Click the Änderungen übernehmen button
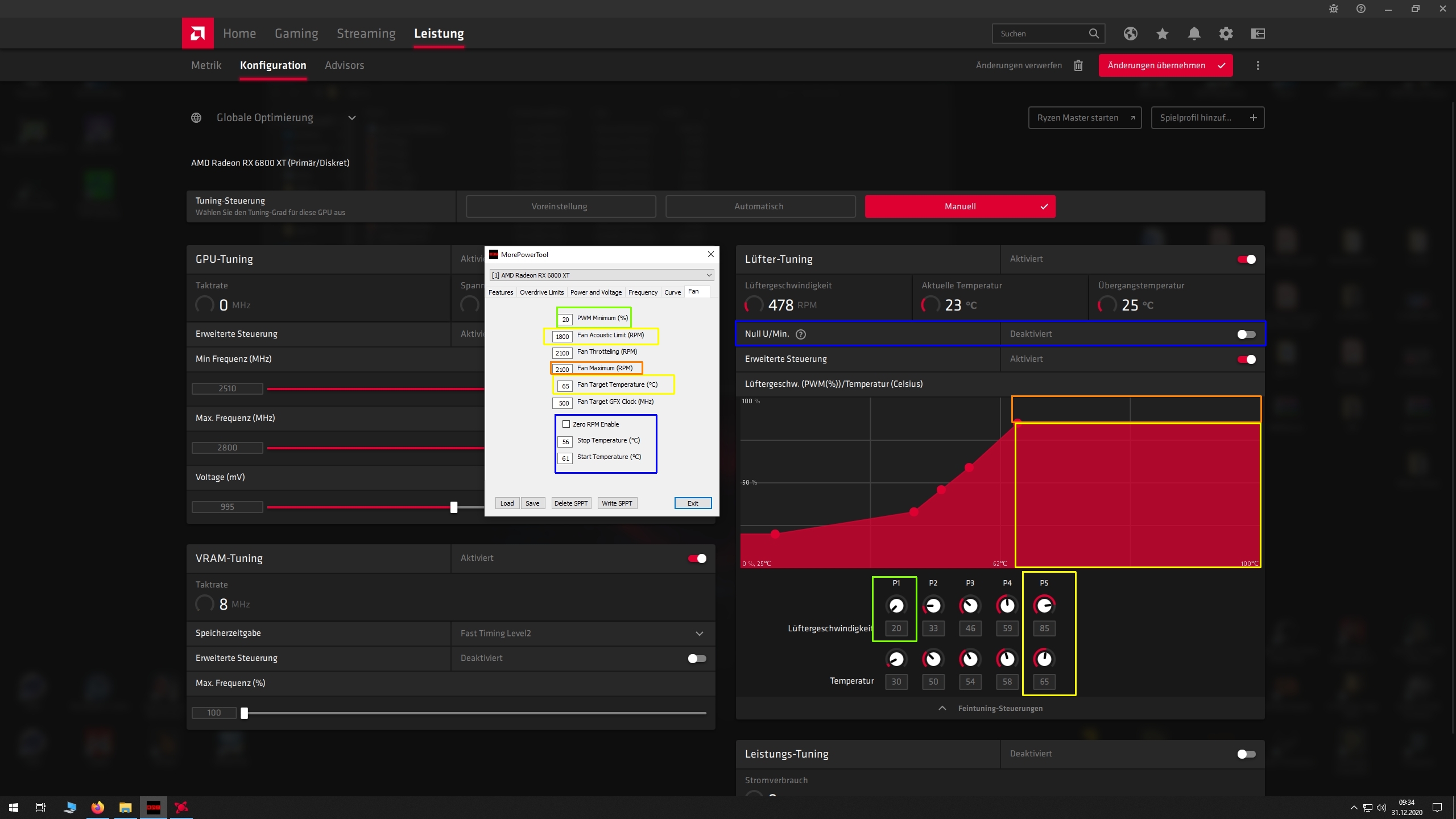The width and height of the screenshot is (1456, 819). pos(1165,65)
